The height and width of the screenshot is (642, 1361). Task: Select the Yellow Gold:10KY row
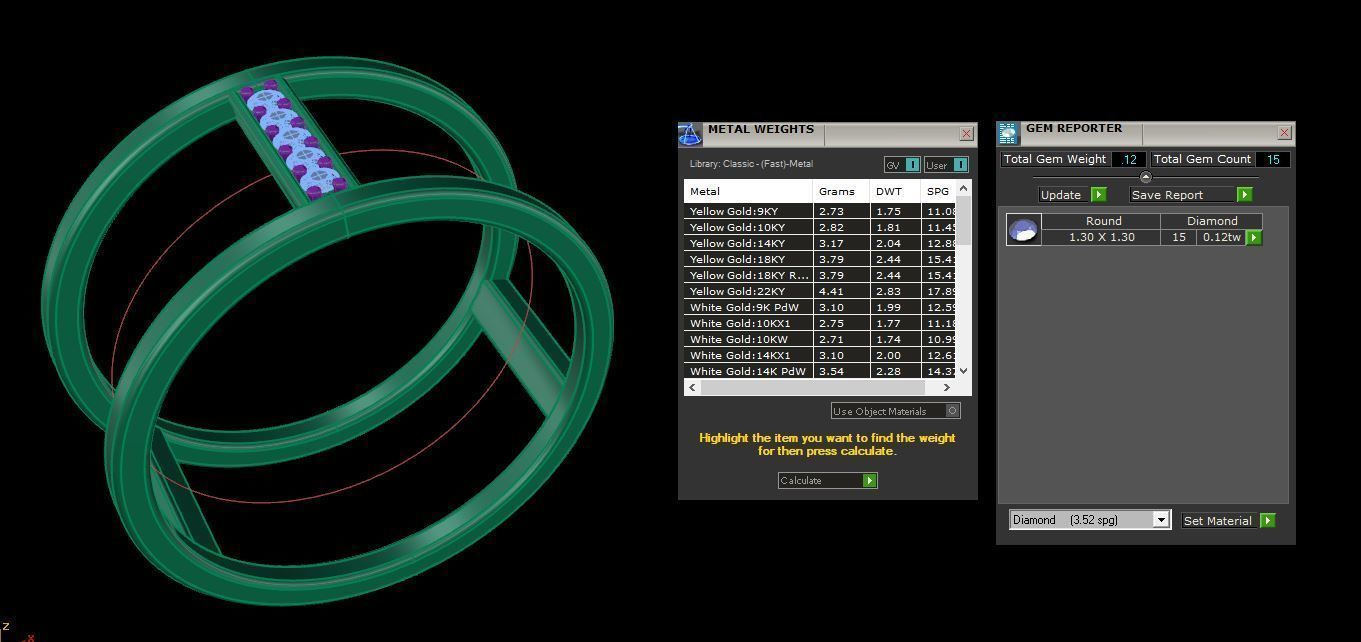coord(820,227)
